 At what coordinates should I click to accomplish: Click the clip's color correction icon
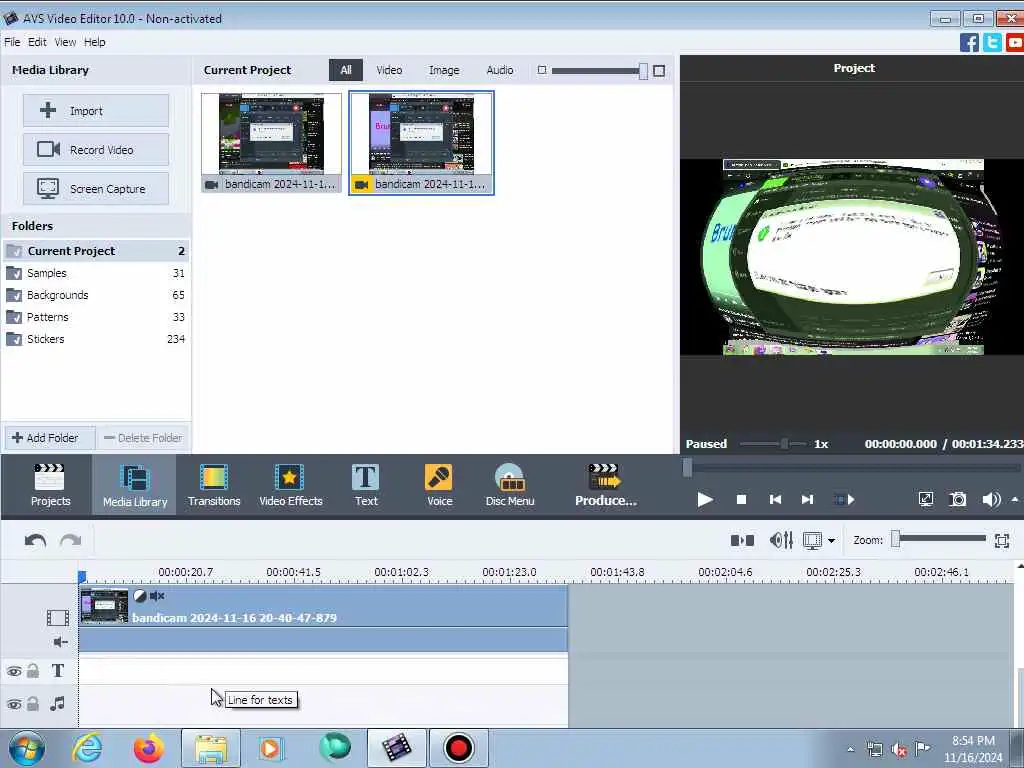[140, 596]
